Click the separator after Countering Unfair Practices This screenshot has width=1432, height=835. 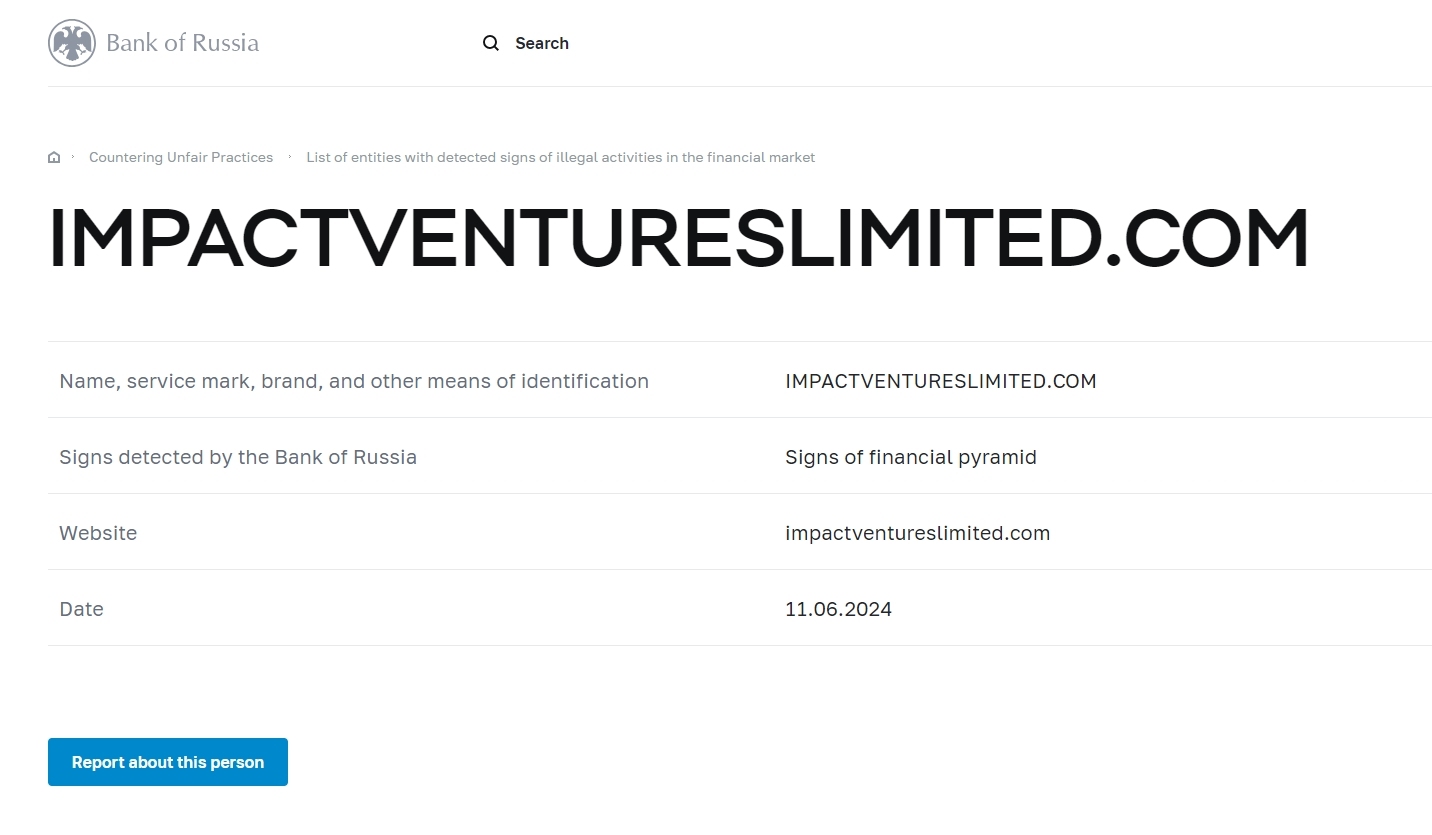(x=290, y=157)
